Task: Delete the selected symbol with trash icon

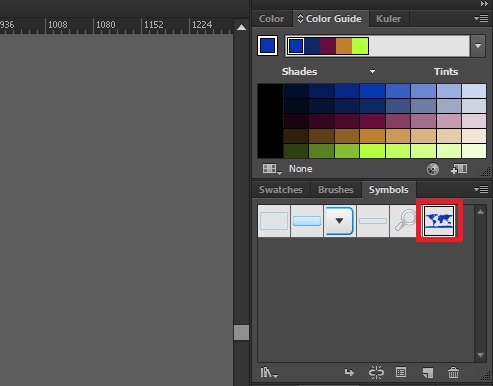Action: click(x=453, y=372)
